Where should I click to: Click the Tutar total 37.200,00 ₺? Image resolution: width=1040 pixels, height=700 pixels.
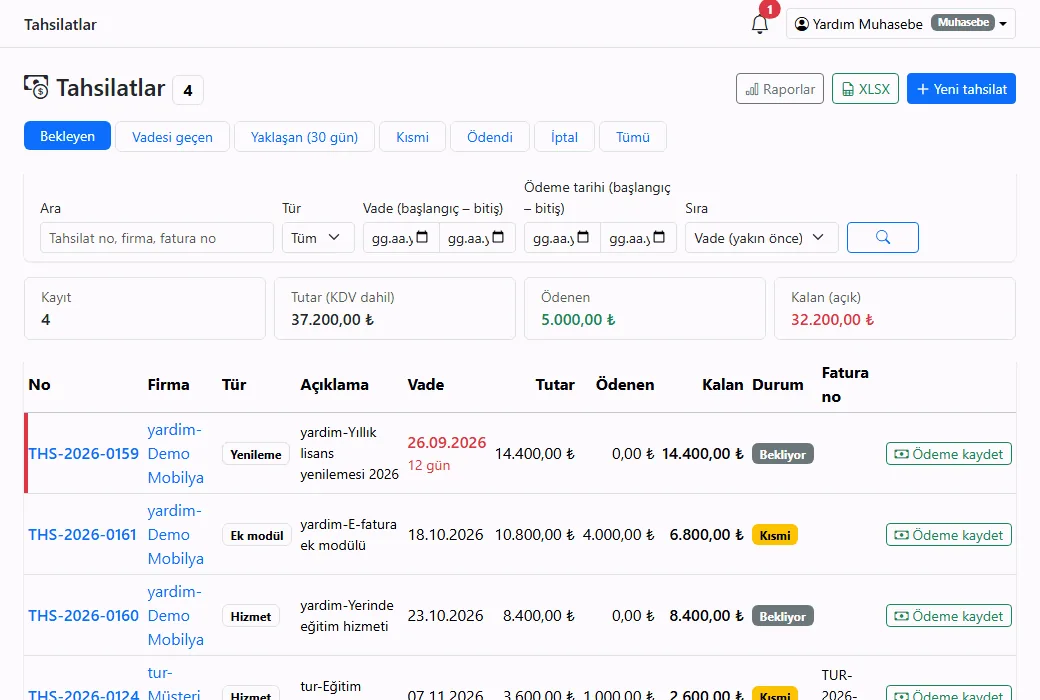332,320
